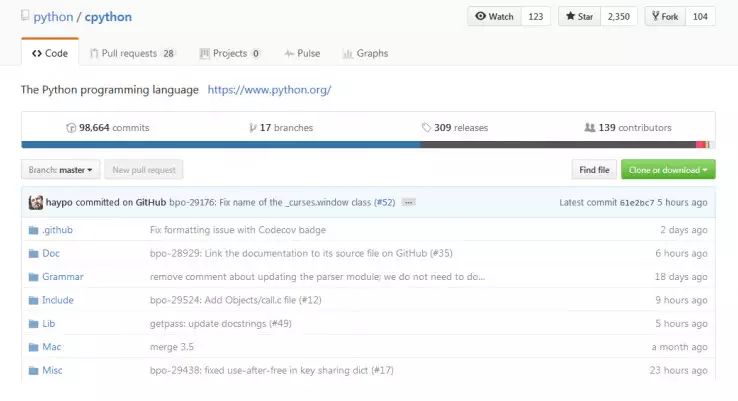Open the 'merge 3.5' commit
The height and width of the screenshot is (401, 738).
(x=172, y=347)
